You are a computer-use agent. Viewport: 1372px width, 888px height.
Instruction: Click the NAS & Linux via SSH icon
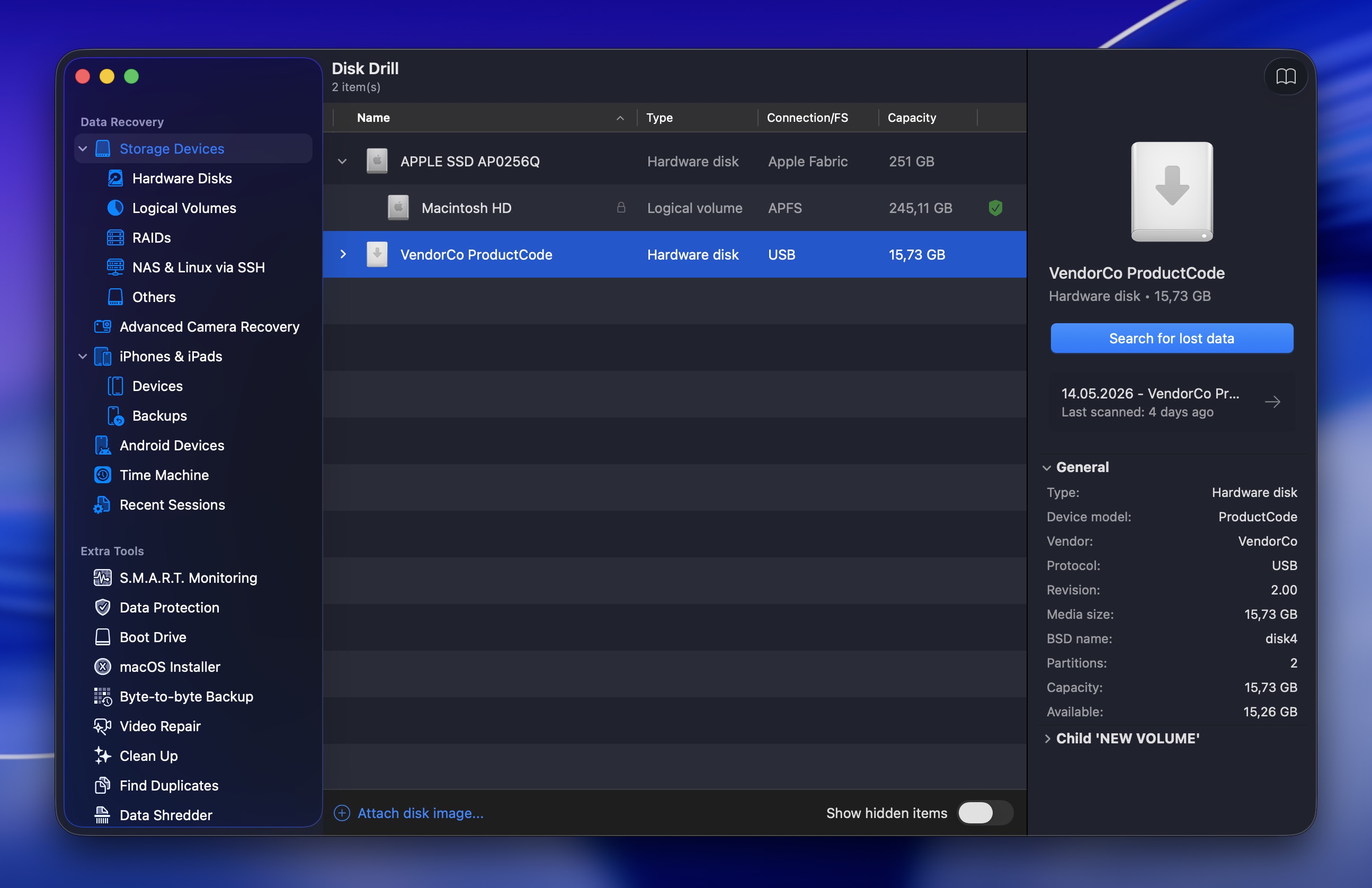point(115,267)
